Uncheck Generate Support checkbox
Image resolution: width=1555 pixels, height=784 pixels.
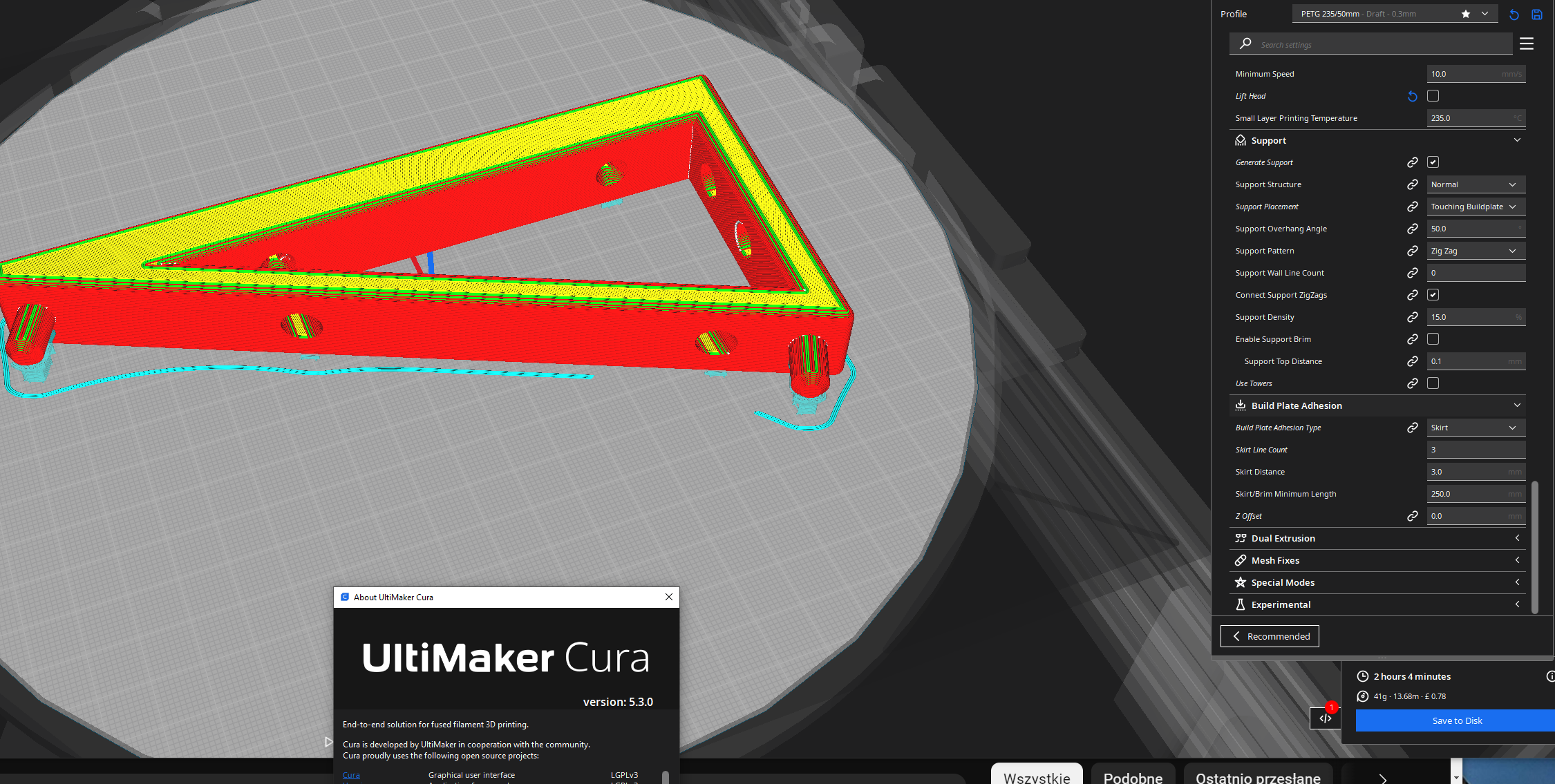1433,162
